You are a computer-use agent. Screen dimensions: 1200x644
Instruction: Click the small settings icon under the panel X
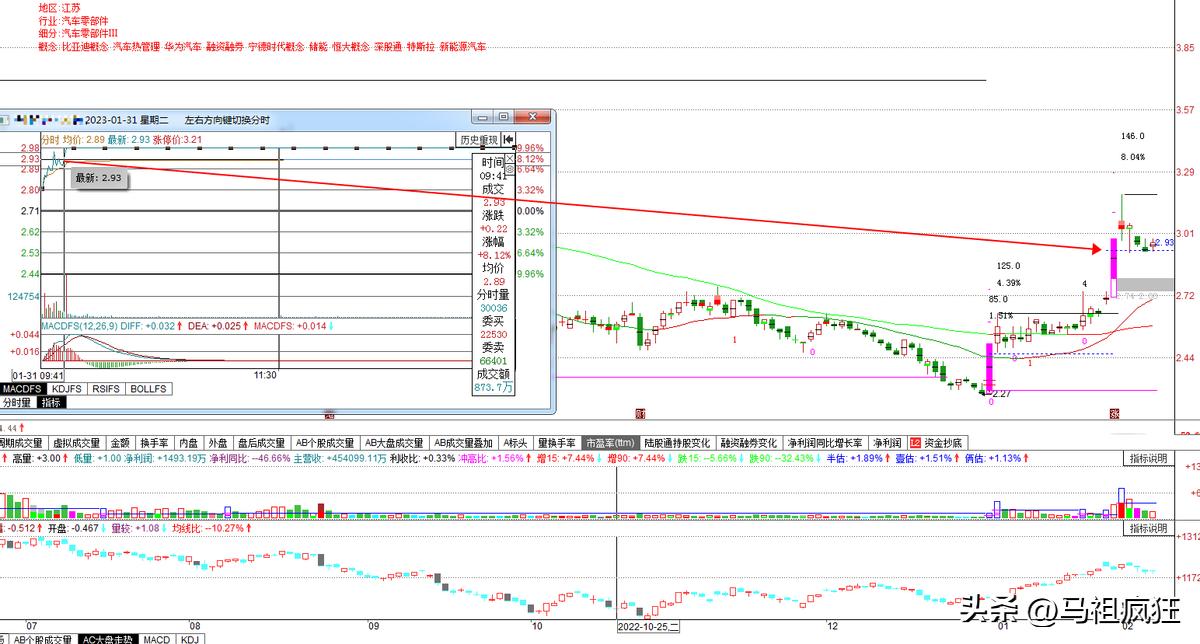(x=510, y=171)
